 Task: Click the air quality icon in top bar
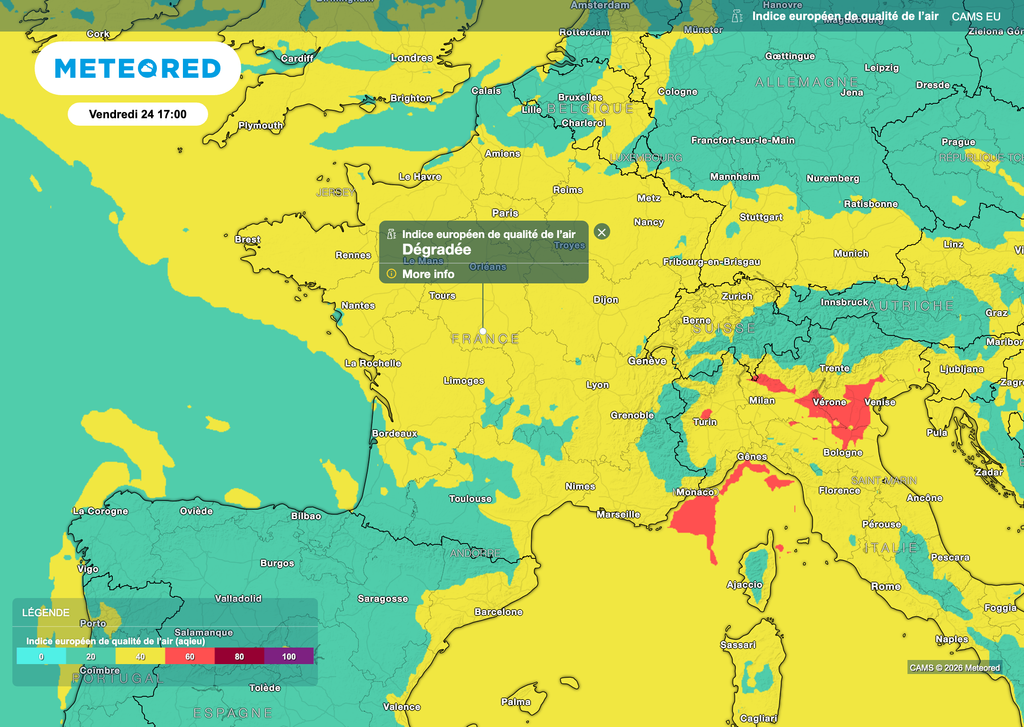(738, 16)
